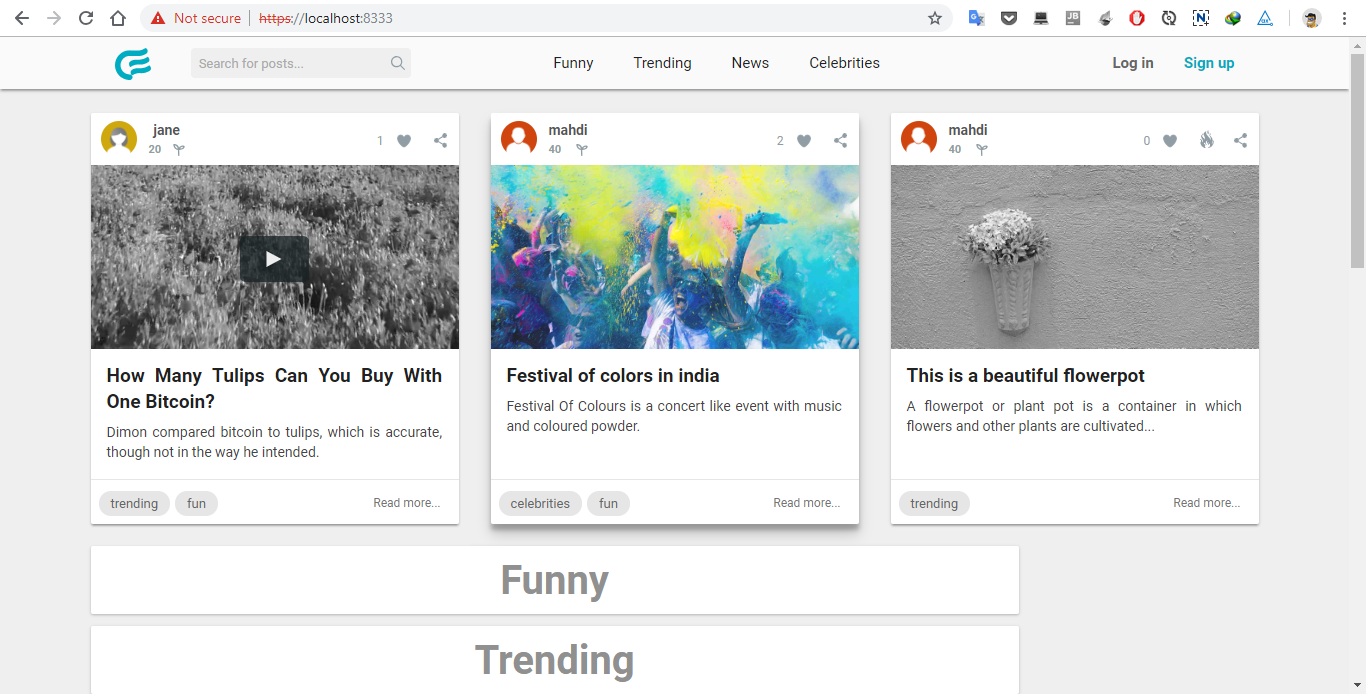This screenshot has height=694, width=1366.
Task: Toggle the heart on mahdi's festival post
Action: (x=804, y=140)
